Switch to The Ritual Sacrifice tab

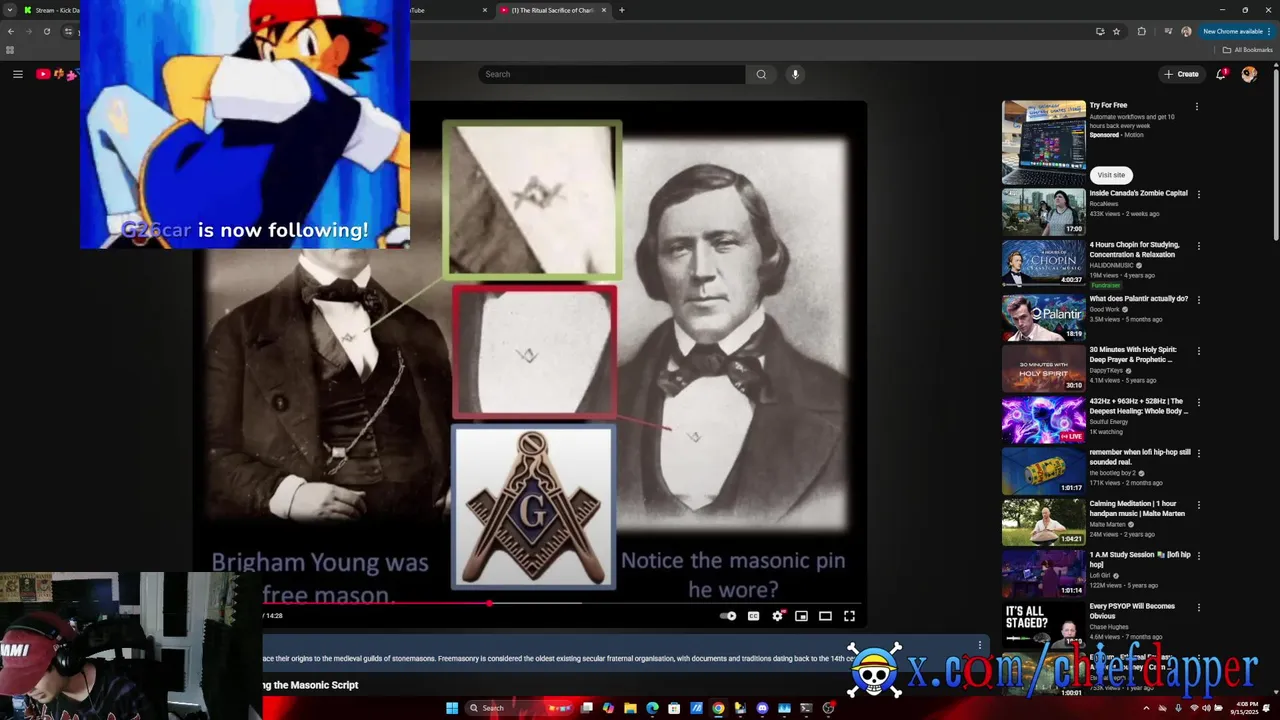[x=553, y=10]
